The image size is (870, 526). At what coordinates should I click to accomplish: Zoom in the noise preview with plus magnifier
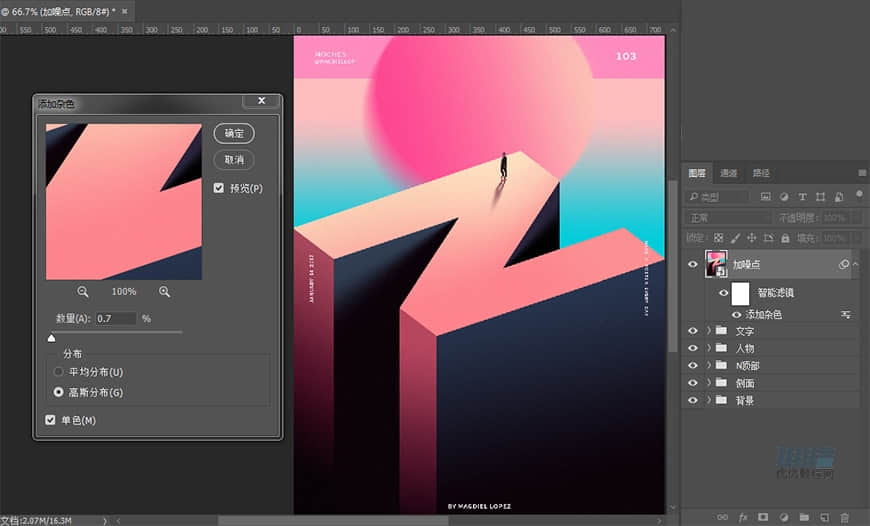(x=164, y=292)
